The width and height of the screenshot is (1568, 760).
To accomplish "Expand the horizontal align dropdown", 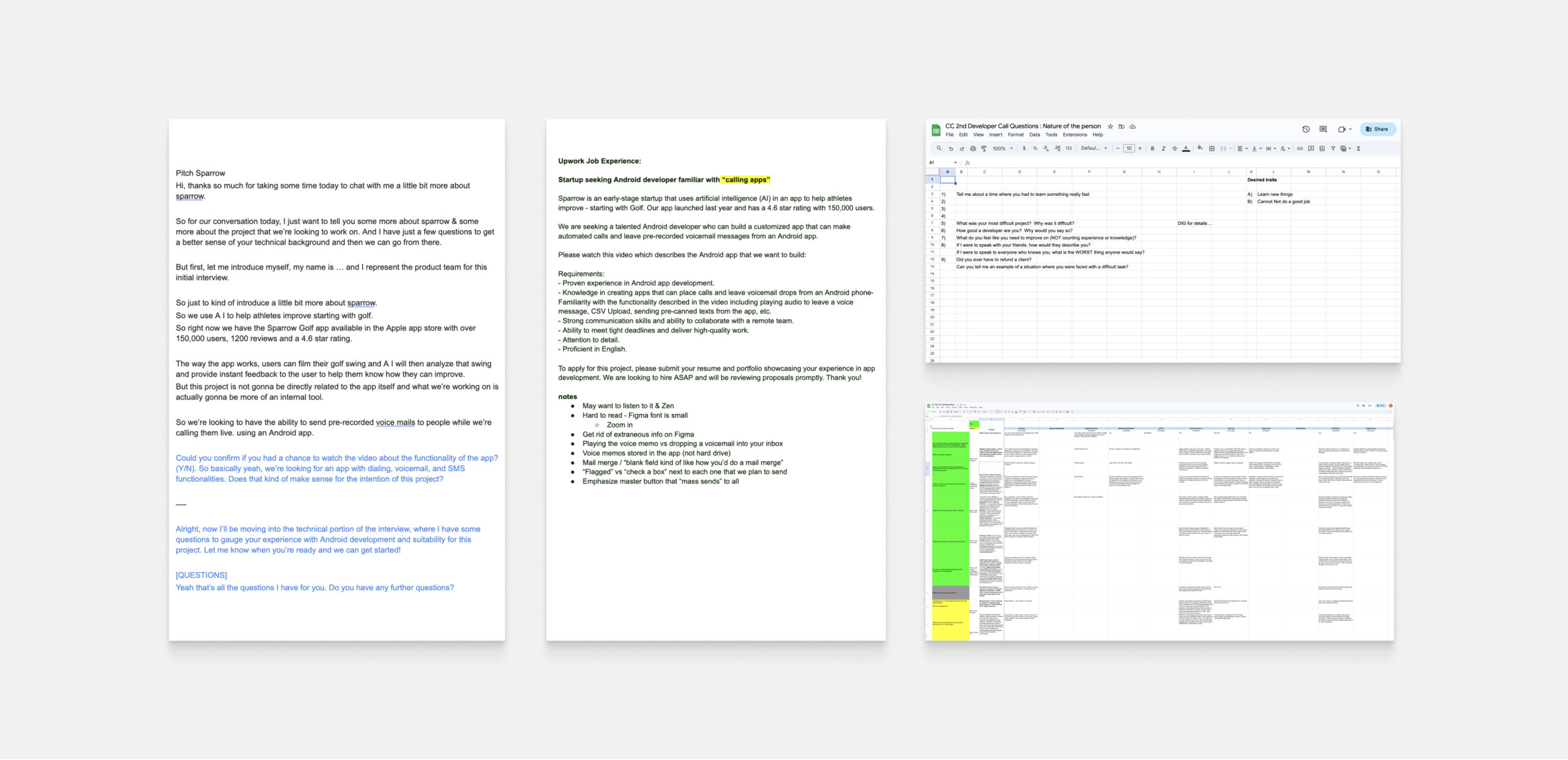I will (1242, 149).
